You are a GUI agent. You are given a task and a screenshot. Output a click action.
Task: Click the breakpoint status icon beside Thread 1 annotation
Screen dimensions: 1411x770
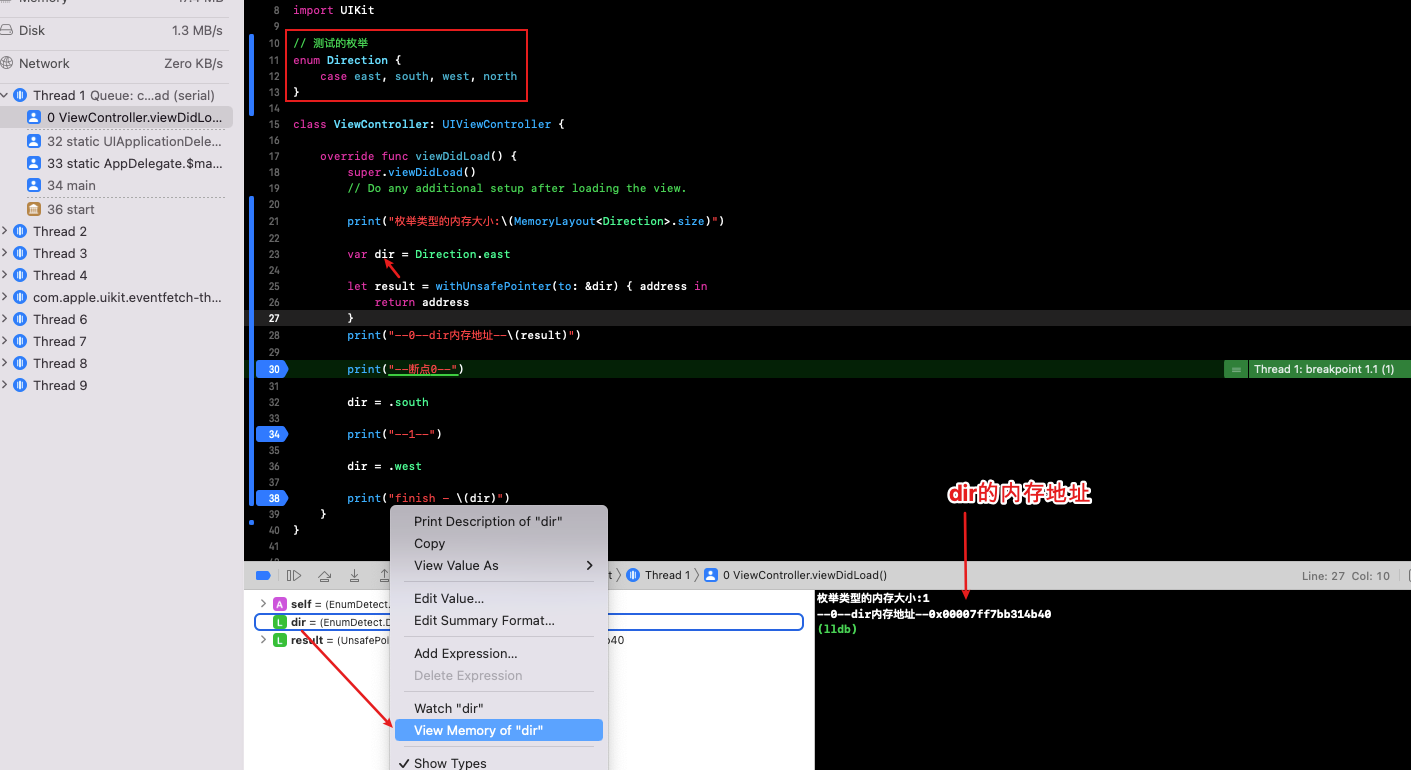[x=1236, y=369]
